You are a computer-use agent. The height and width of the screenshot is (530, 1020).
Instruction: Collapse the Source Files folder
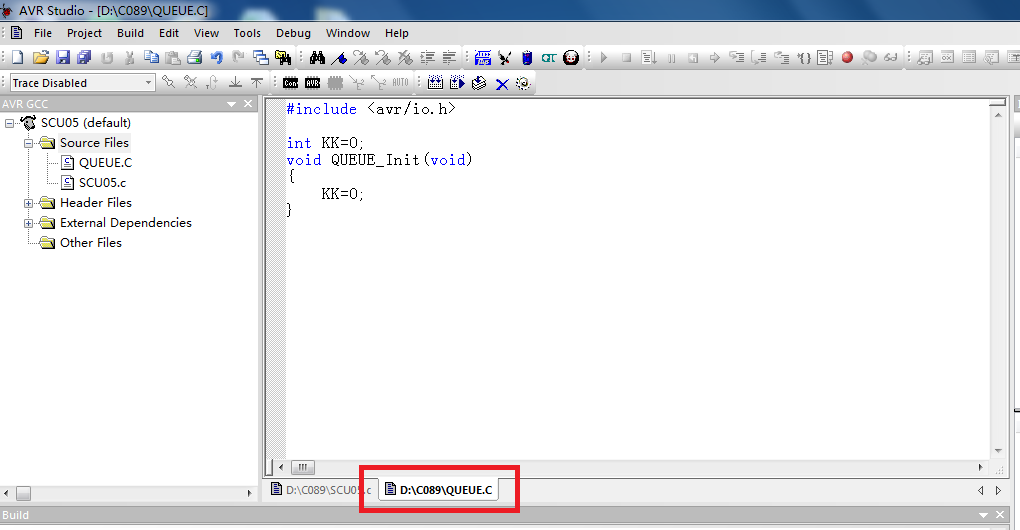(x=29, y=143)
